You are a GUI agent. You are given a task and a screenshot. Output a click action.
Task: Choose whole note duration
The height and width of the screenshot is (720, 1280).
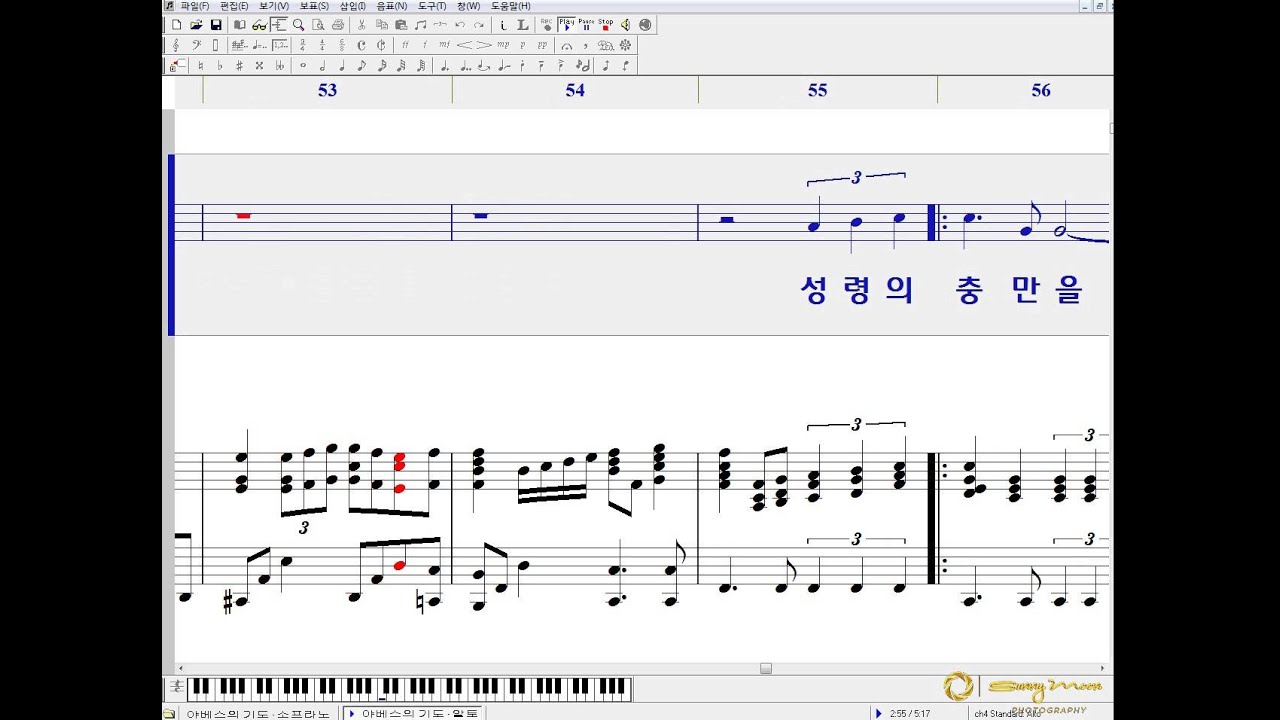pyautogui.click(x=303, y=65)
